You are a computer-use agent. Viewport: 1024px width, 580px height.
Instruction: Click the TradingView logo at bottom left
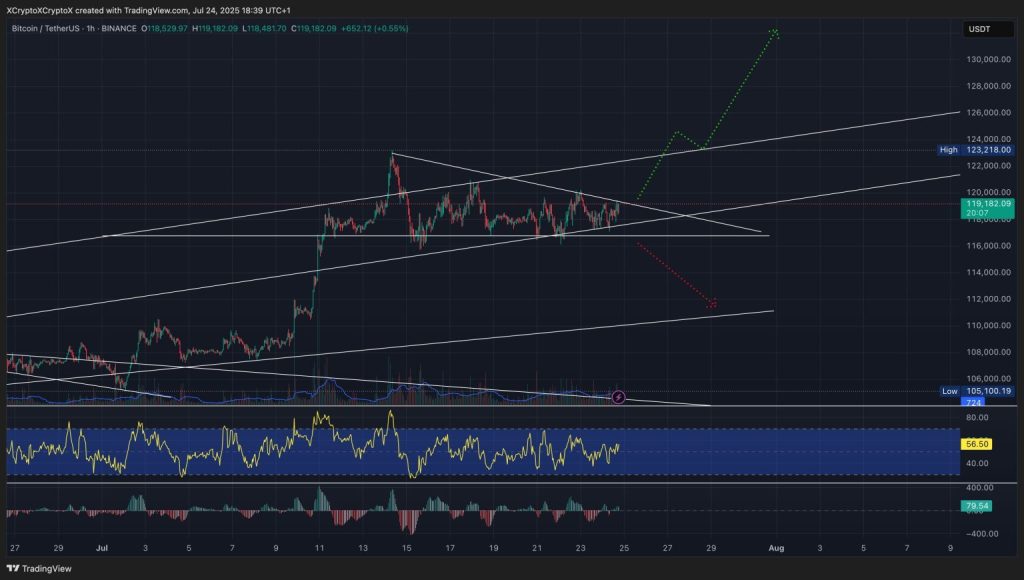point(39,568)
